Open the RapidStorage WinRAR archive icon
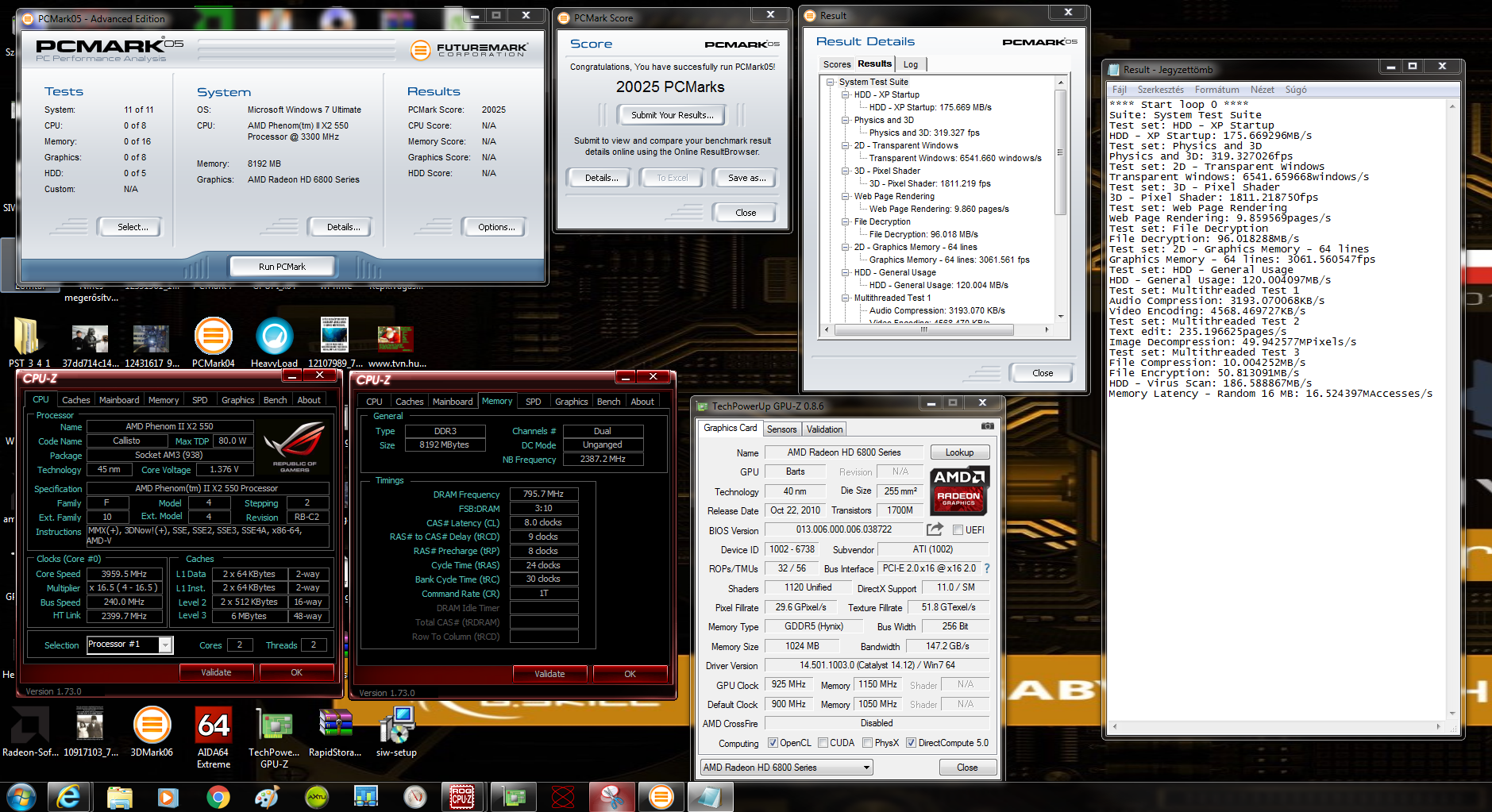1492x812 pixels. 335,732
